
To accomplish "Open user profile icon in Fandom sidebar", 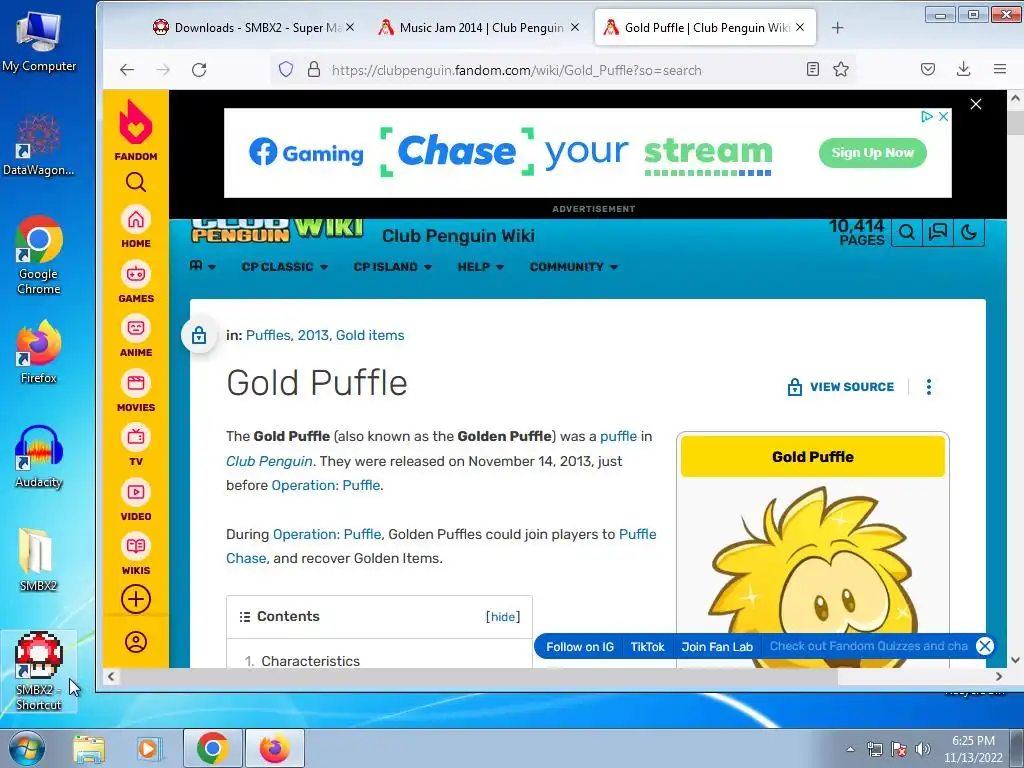I will 136,642.
